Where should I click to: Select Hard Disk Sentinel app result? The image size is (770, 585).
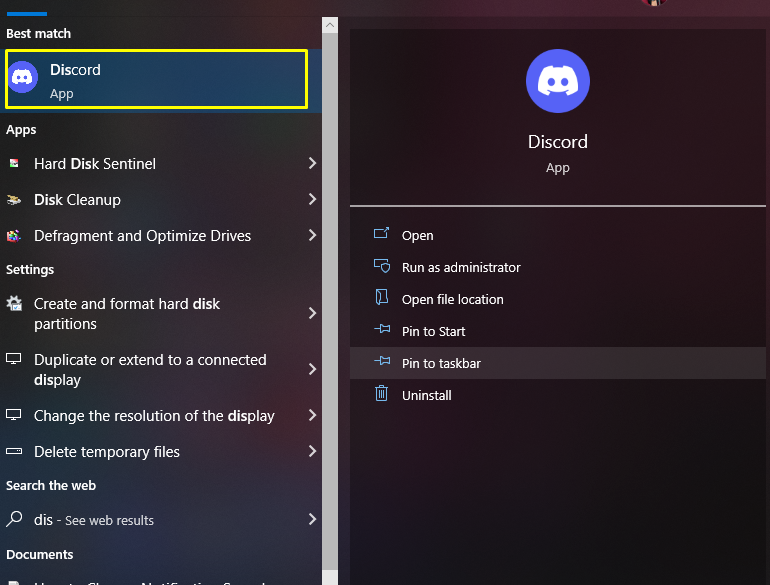click(161, 164)
